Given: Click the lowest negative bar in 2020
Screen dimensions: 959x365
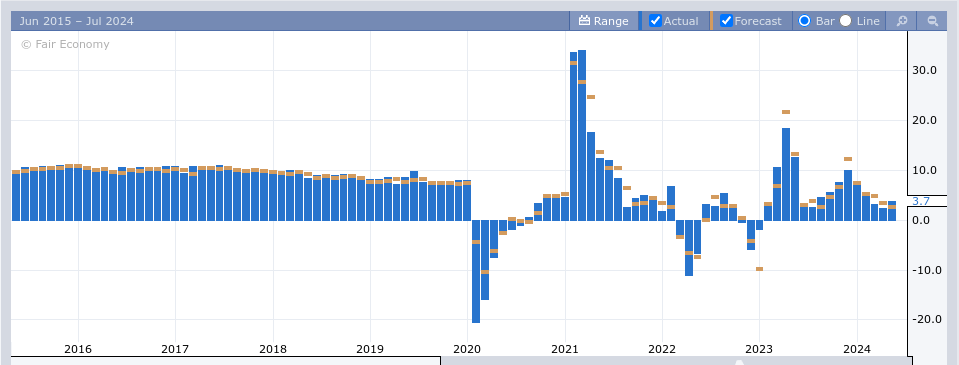Looking at the screenshot, I should point(476,271).
